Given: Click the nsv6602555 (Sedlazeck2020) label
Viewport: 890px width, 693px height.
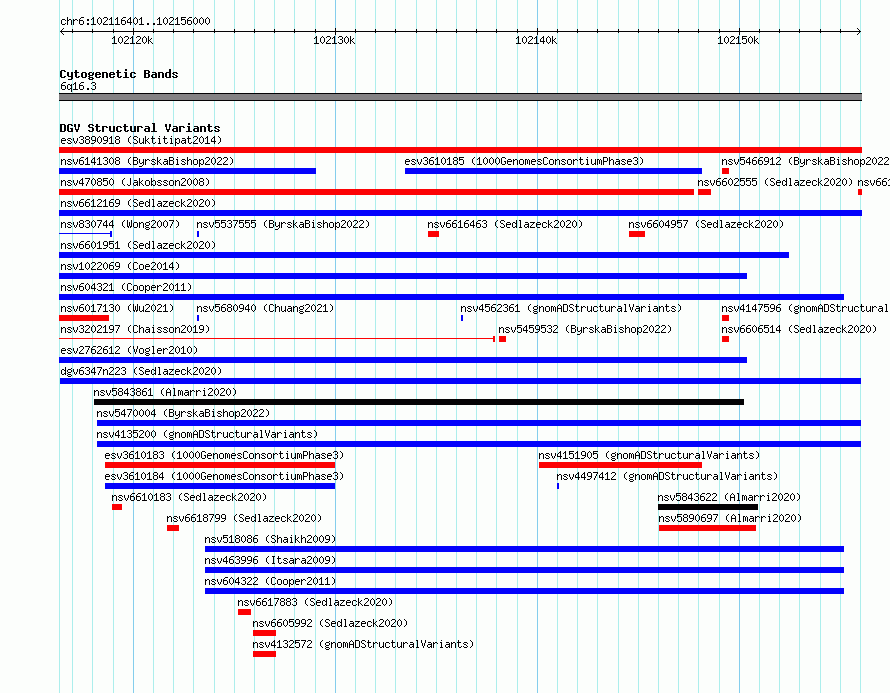Looking at the screenshot, I should pos(775,182).
